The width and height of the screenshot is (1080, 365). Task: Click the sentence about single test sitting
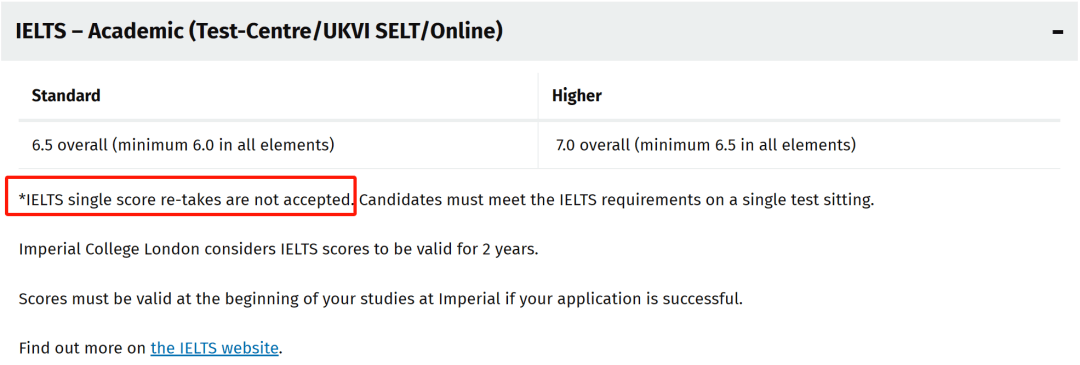click(616, 200)
